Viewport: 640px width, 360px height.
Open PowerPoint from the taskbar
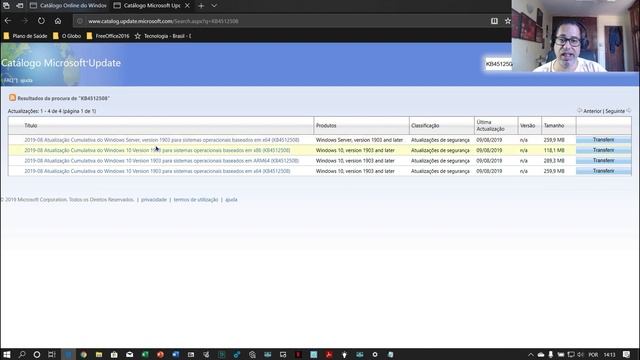click(x=160, y=355)
